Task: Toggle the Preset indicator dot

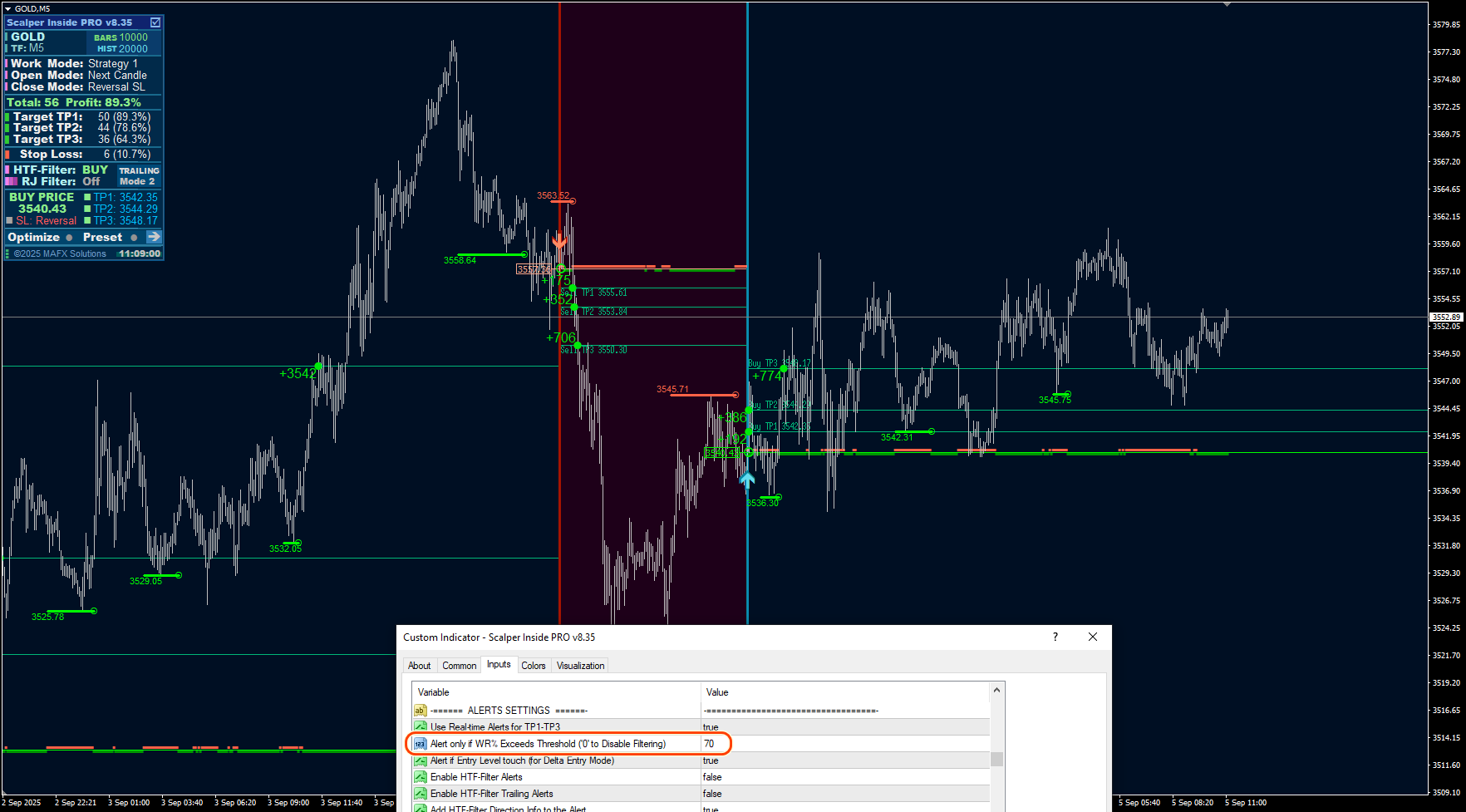Action: click(x=134, y=238)
